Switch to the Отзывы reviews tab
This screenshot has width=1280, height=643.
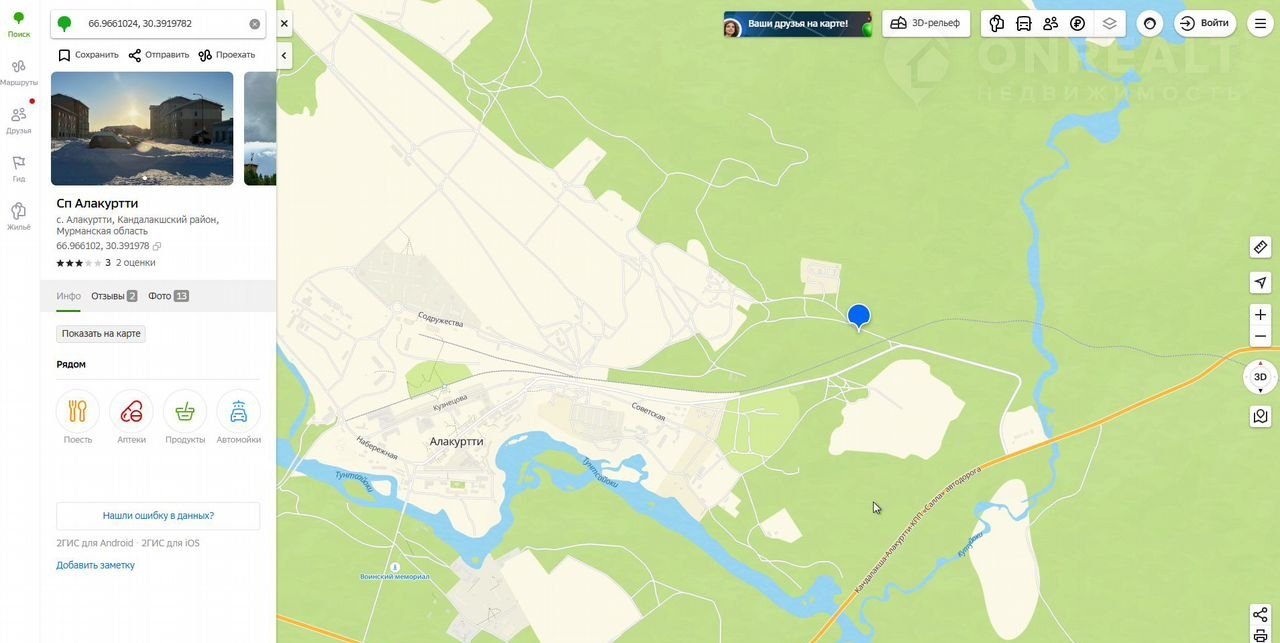click(114, 296)
